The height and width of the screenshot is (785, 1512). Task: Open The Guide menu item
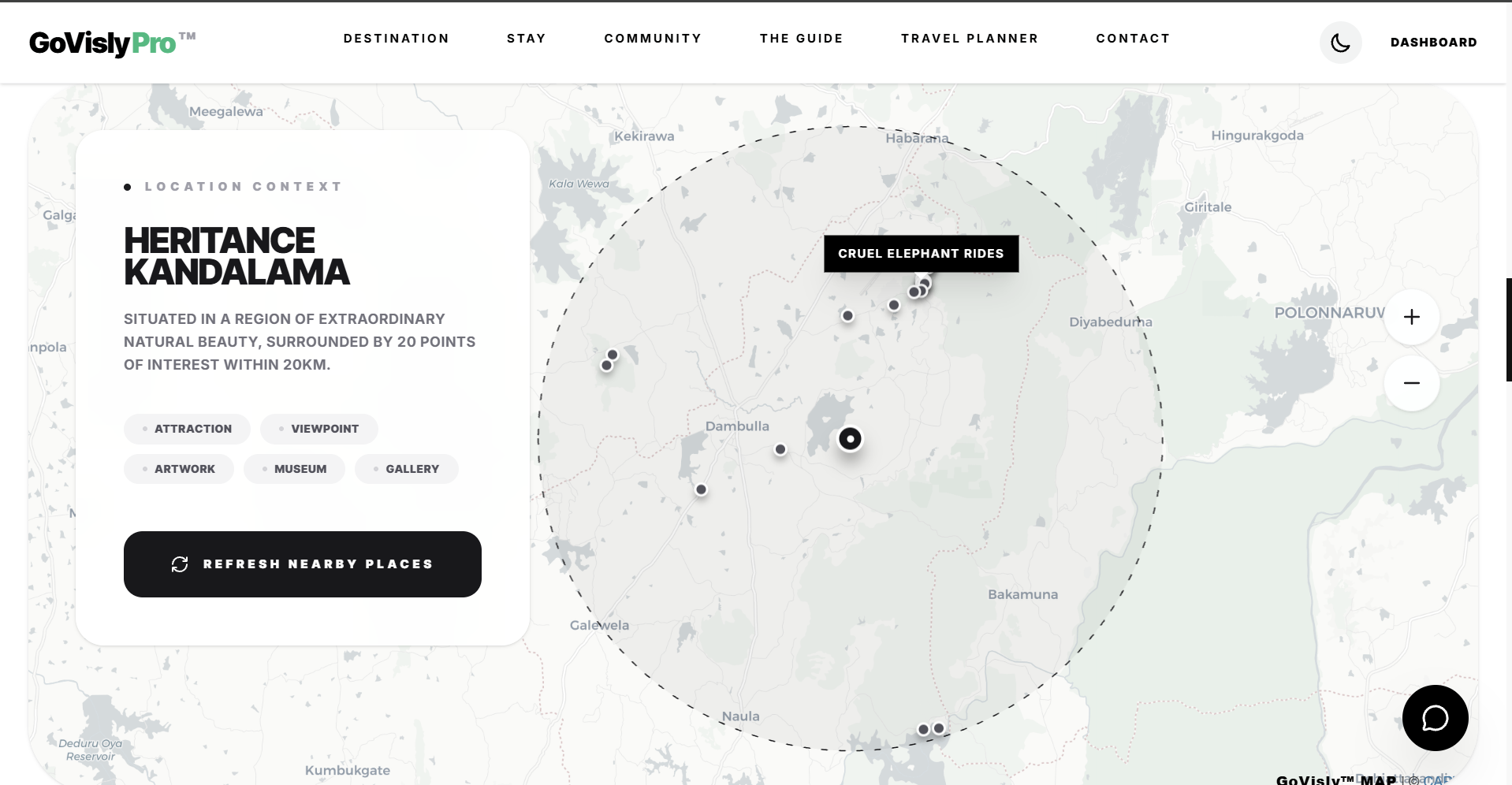tap(802, 39)
